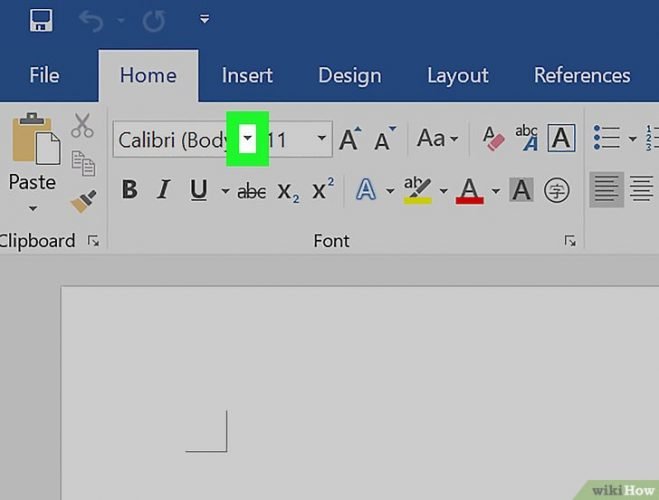Open Text Effects and Typography
This screenshot has height=500, width=659.
pyautogui.click(x=367, y=190)
